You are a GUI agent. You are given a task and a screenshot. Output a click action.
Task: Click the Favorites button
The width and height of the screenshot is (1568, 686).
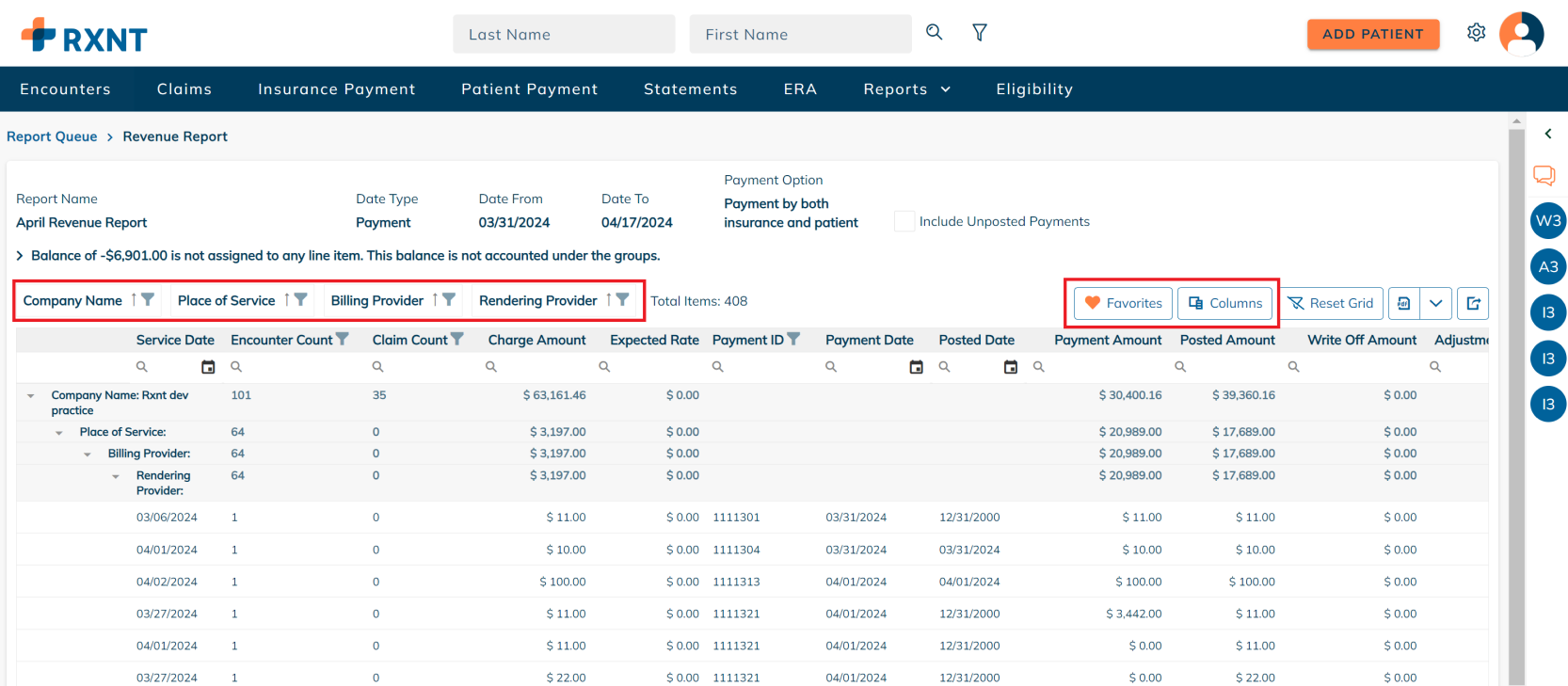pyautogui.click(x=1123, y=303)
